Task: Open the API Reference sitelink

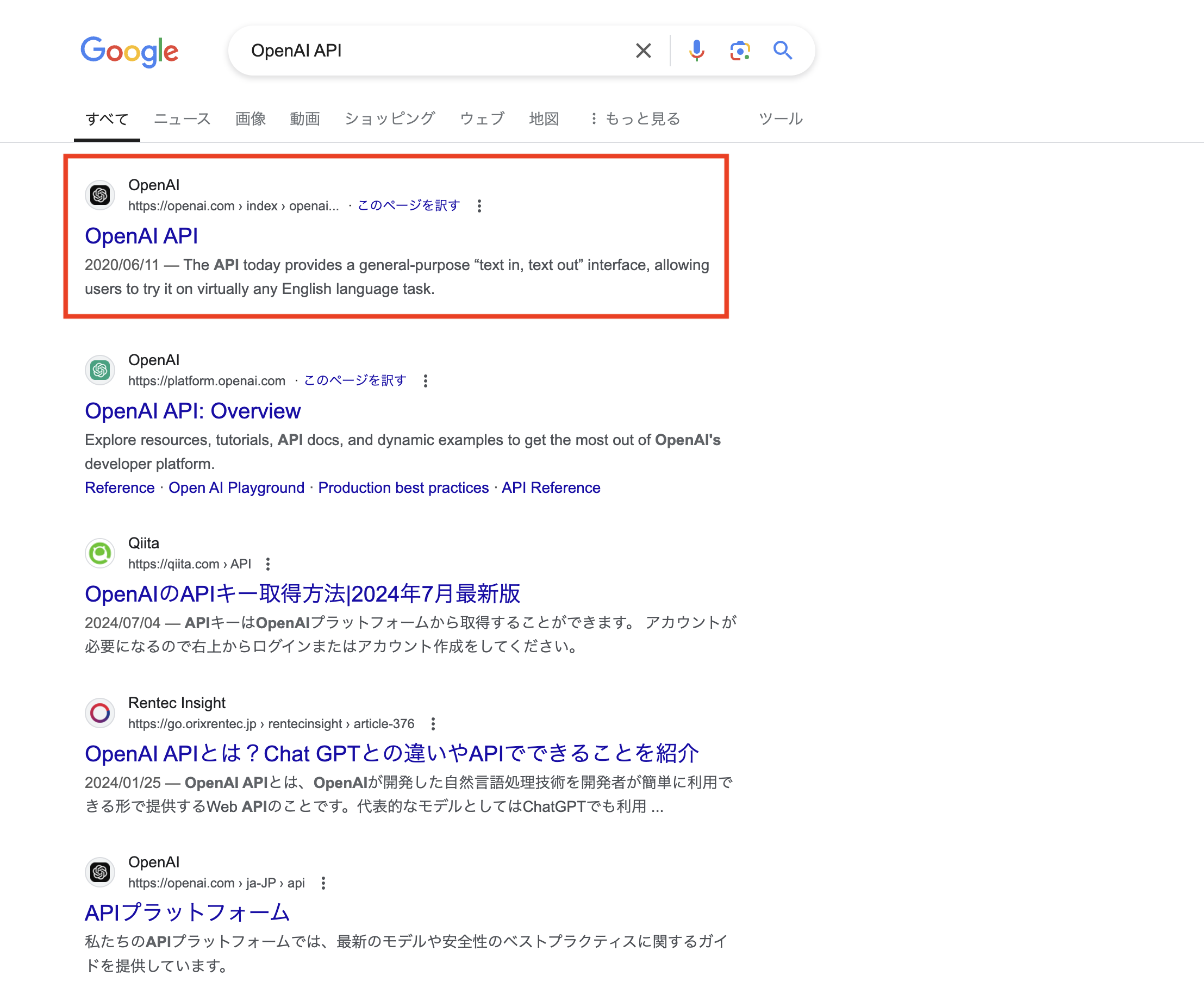Action: pos(551,487)
